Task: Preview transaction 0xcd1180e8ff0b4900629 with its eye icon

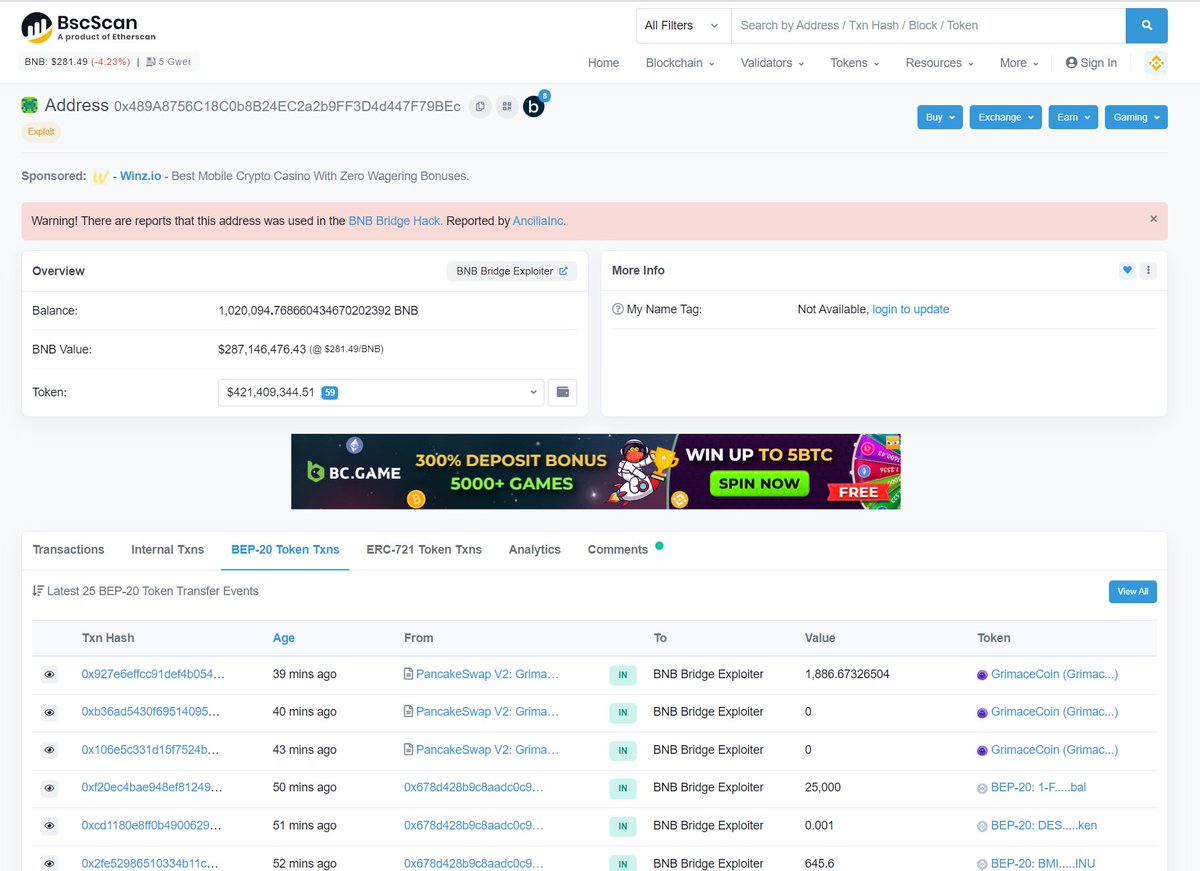Action: [x=49, y=826]
